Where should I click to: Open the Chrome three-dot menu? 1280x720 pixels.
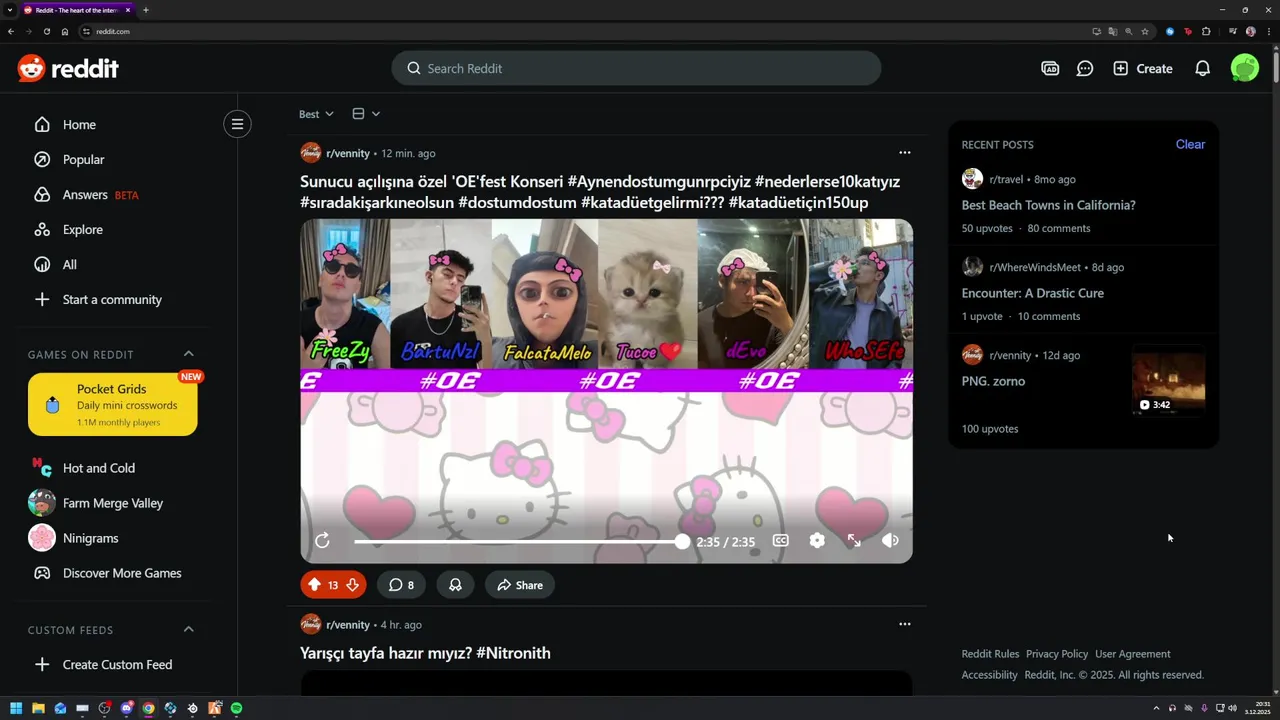pos(1269,32)
